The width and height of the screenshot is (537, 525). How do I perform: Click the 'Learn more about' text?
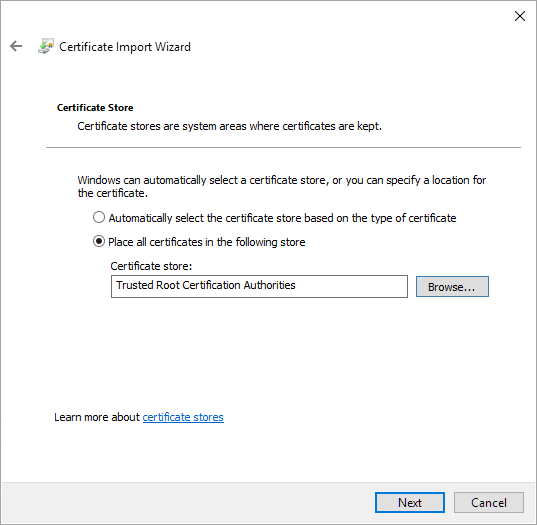pyautogui.click(x=97, y=417)
